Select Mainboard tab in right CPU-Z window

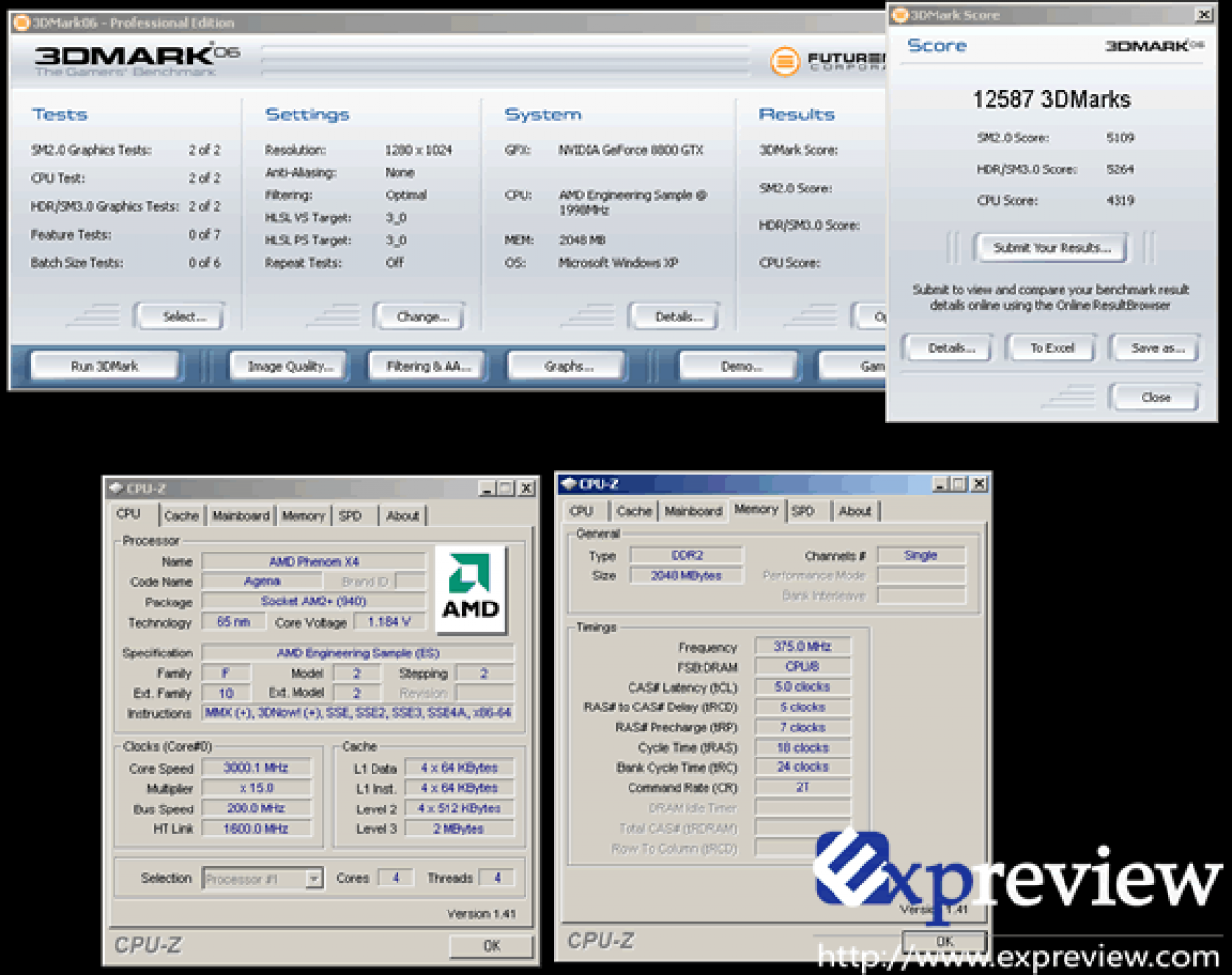click(693, 511)
